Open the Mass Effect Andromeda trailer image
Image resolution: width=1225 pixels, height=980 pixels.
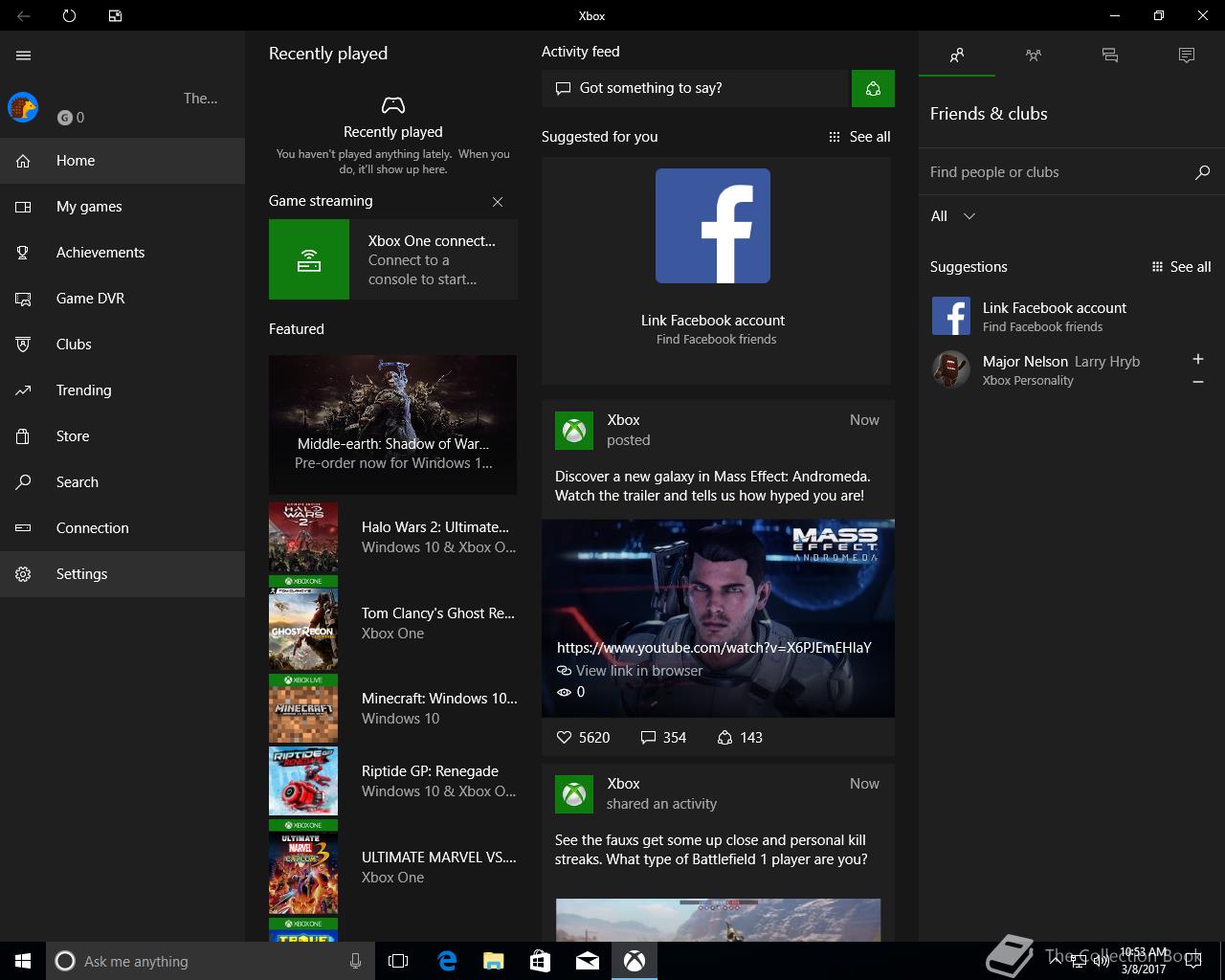718,618
